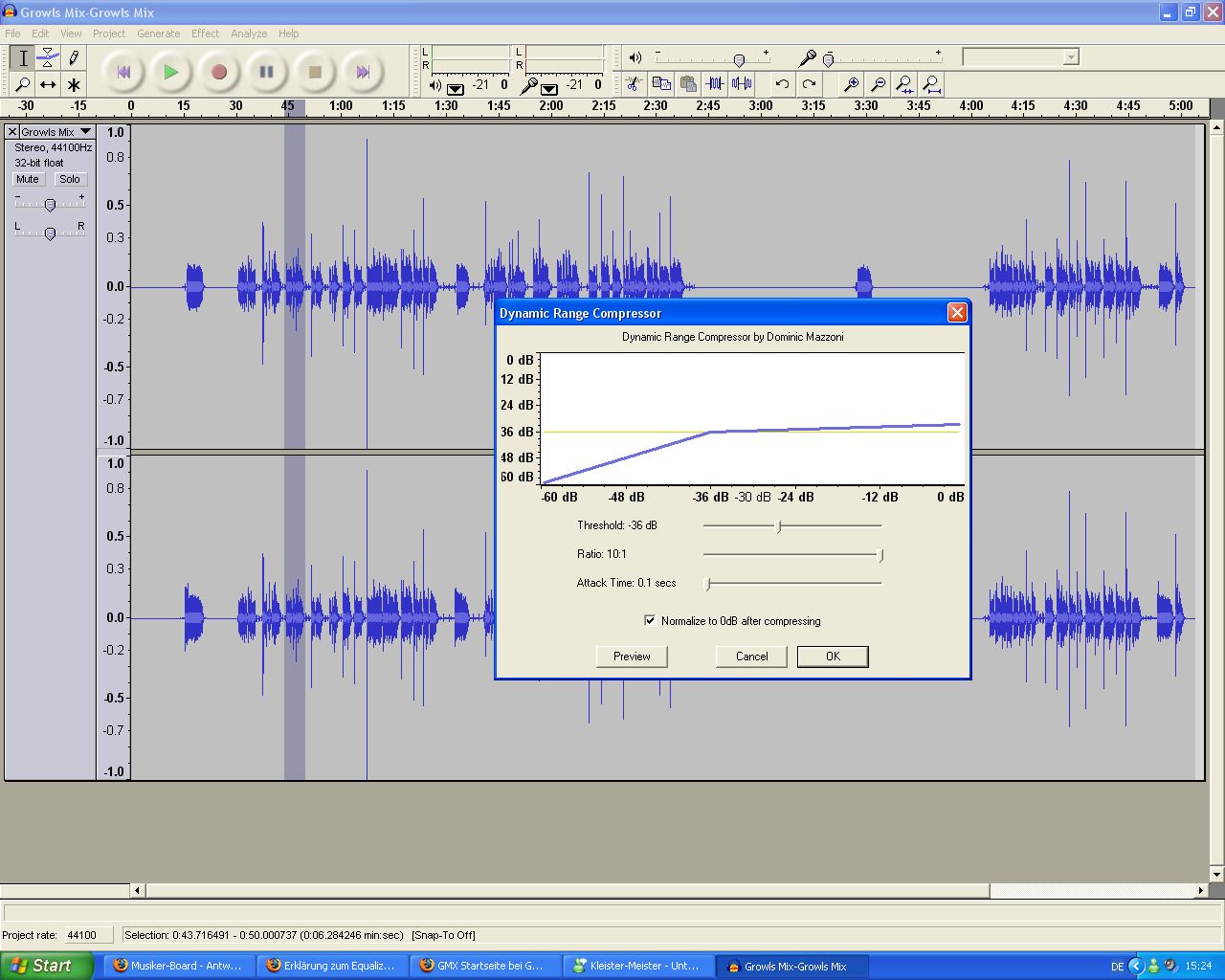Click the Fit Project in Window icon
Screen dimensions: 1225x980
(x=930, y=84)
